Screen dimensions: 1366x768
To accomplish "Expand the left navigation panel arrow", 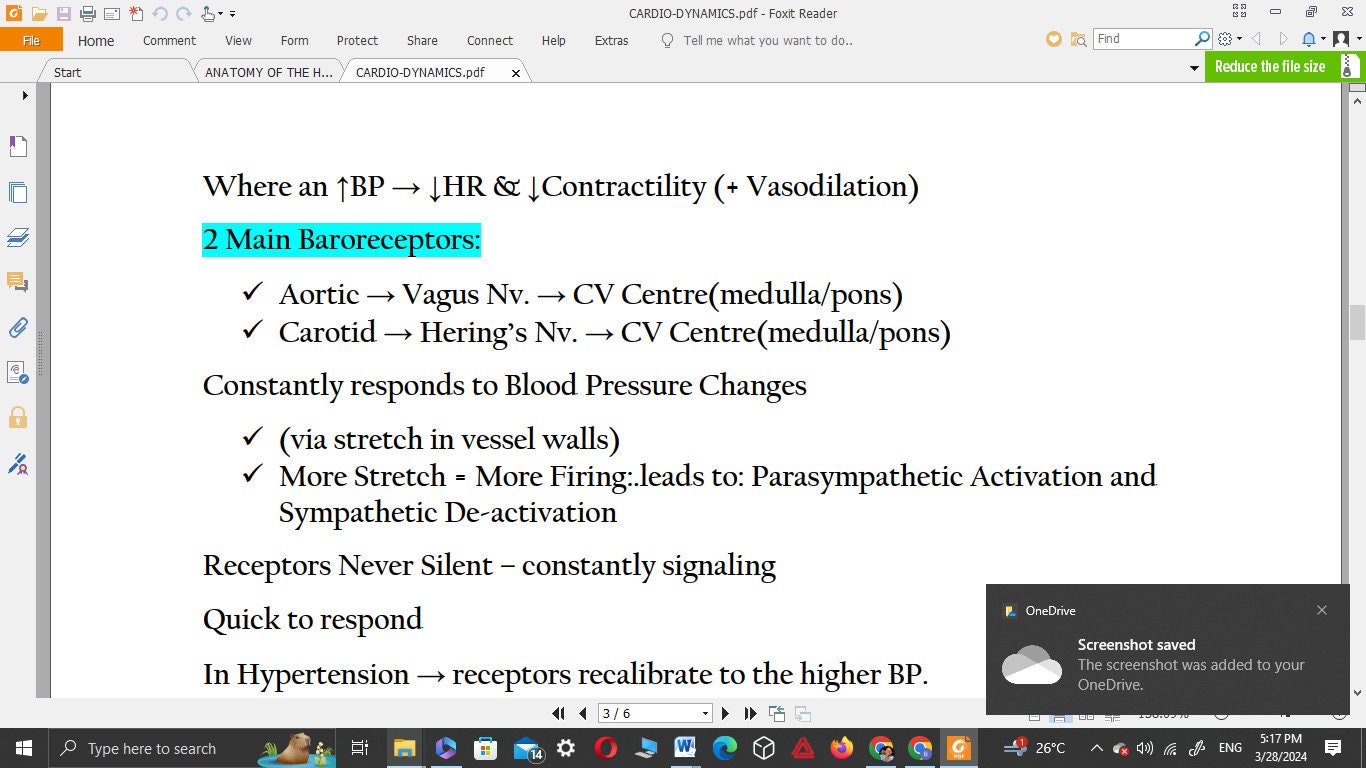I will click(25, 96).
